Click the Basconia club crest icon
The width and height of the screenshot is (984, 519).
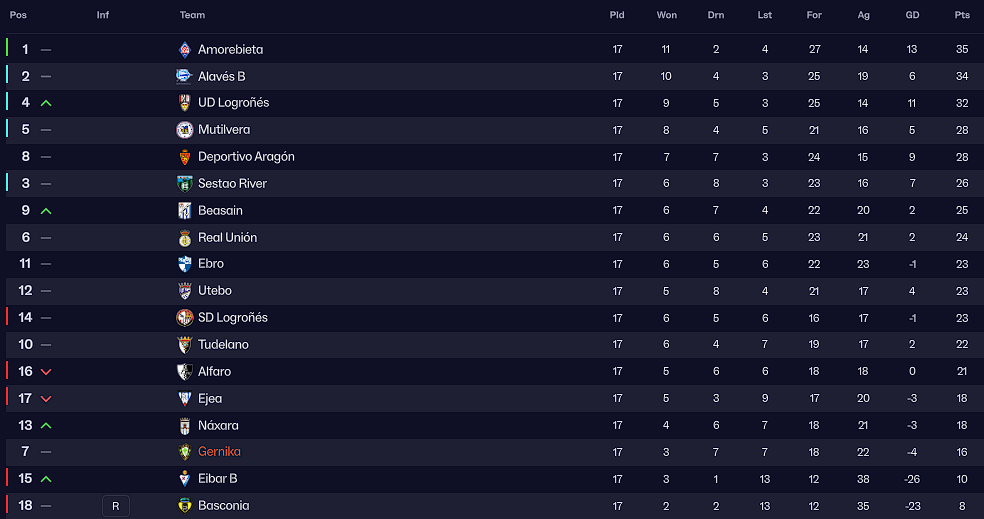(x=184, y=506)
